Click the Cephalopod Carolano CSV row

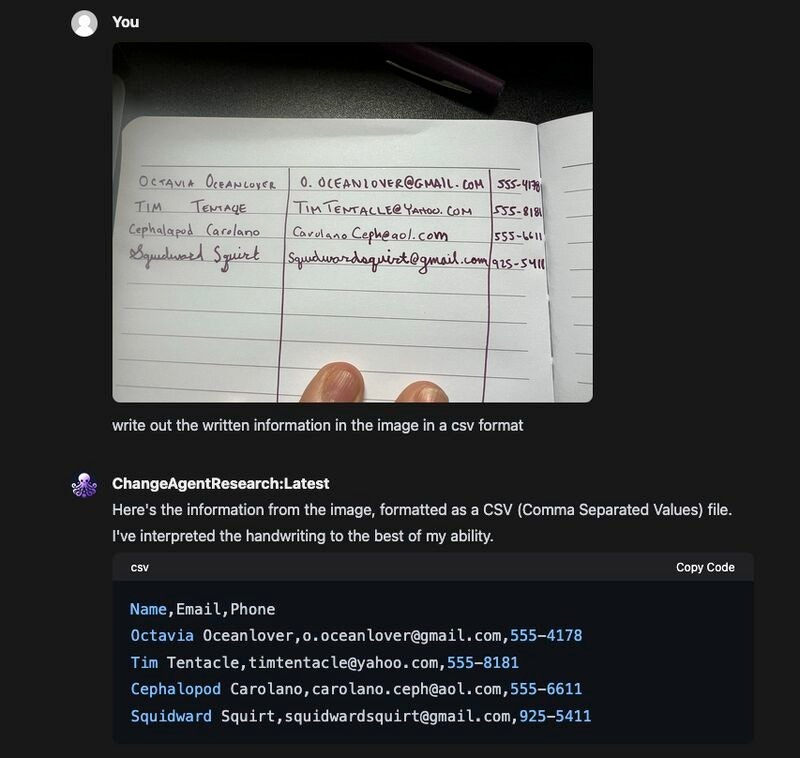point(356,689)
